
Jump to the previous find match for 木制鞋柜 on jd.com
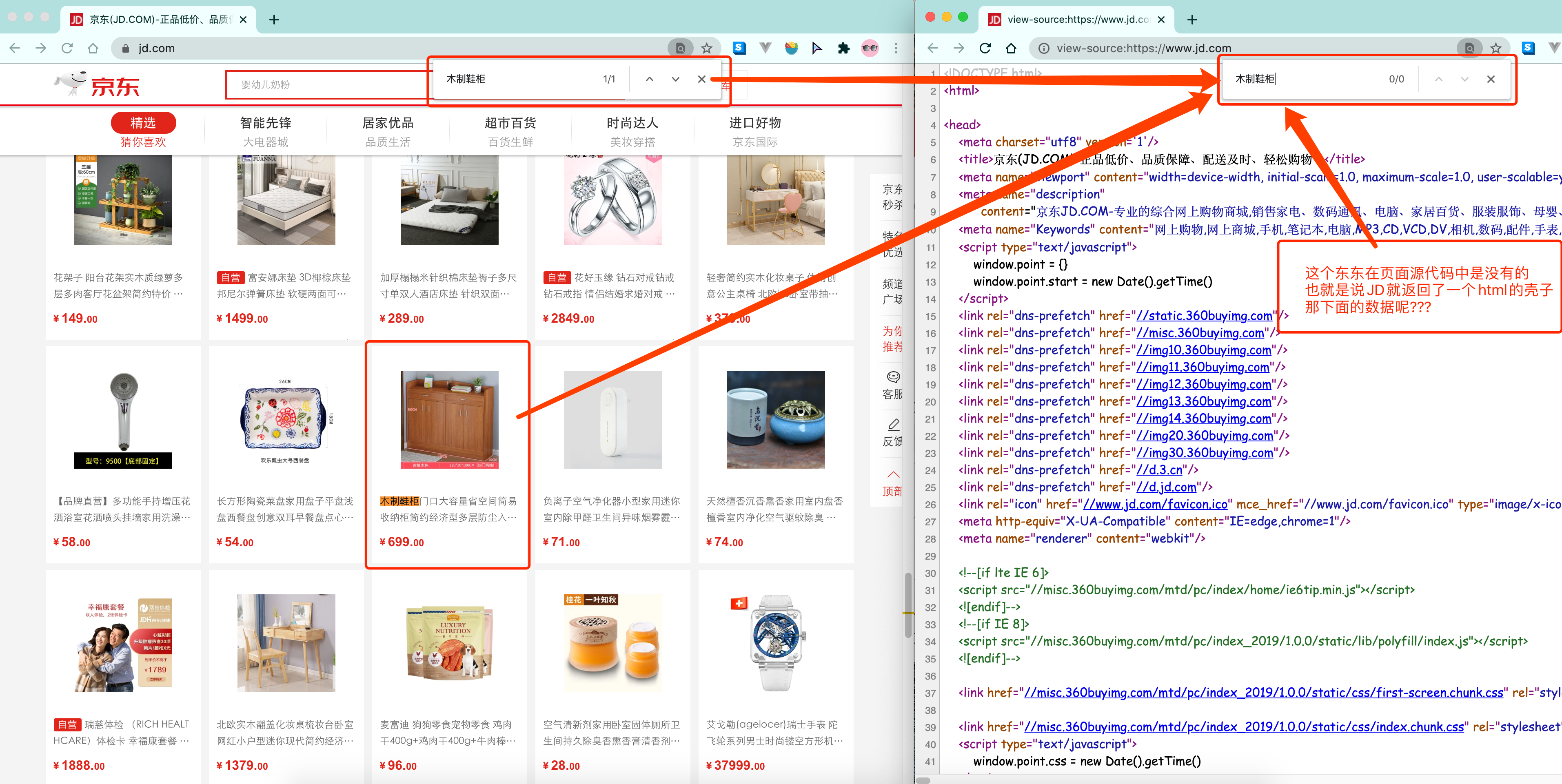tap(650, 79)
